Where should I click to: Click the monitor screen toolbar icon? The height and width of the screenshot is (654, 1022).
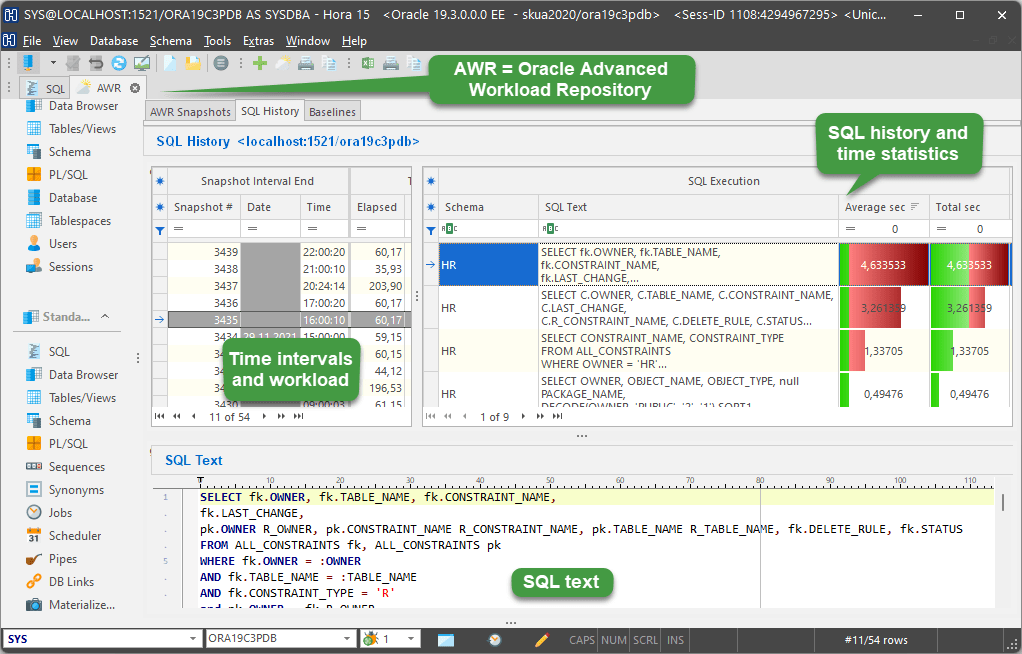click(141, 63)
